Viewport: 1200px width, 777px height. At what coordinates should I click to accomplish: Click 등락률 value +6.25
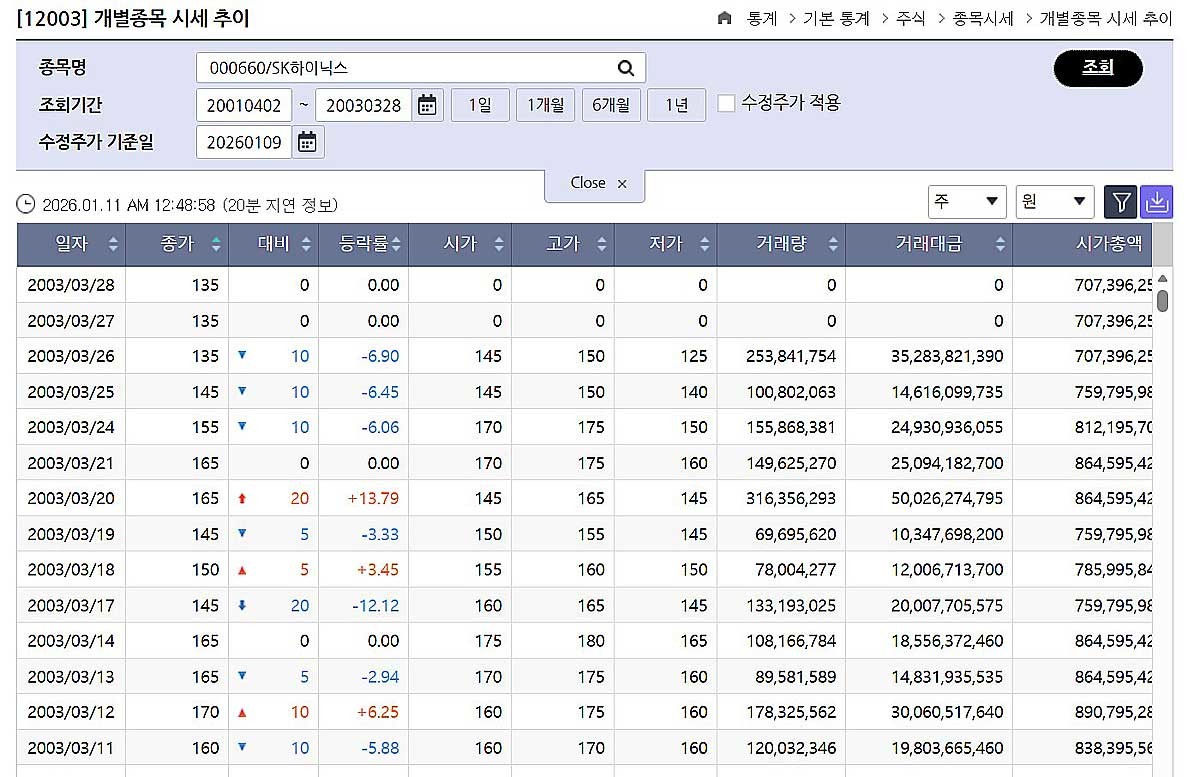(378, 712)
